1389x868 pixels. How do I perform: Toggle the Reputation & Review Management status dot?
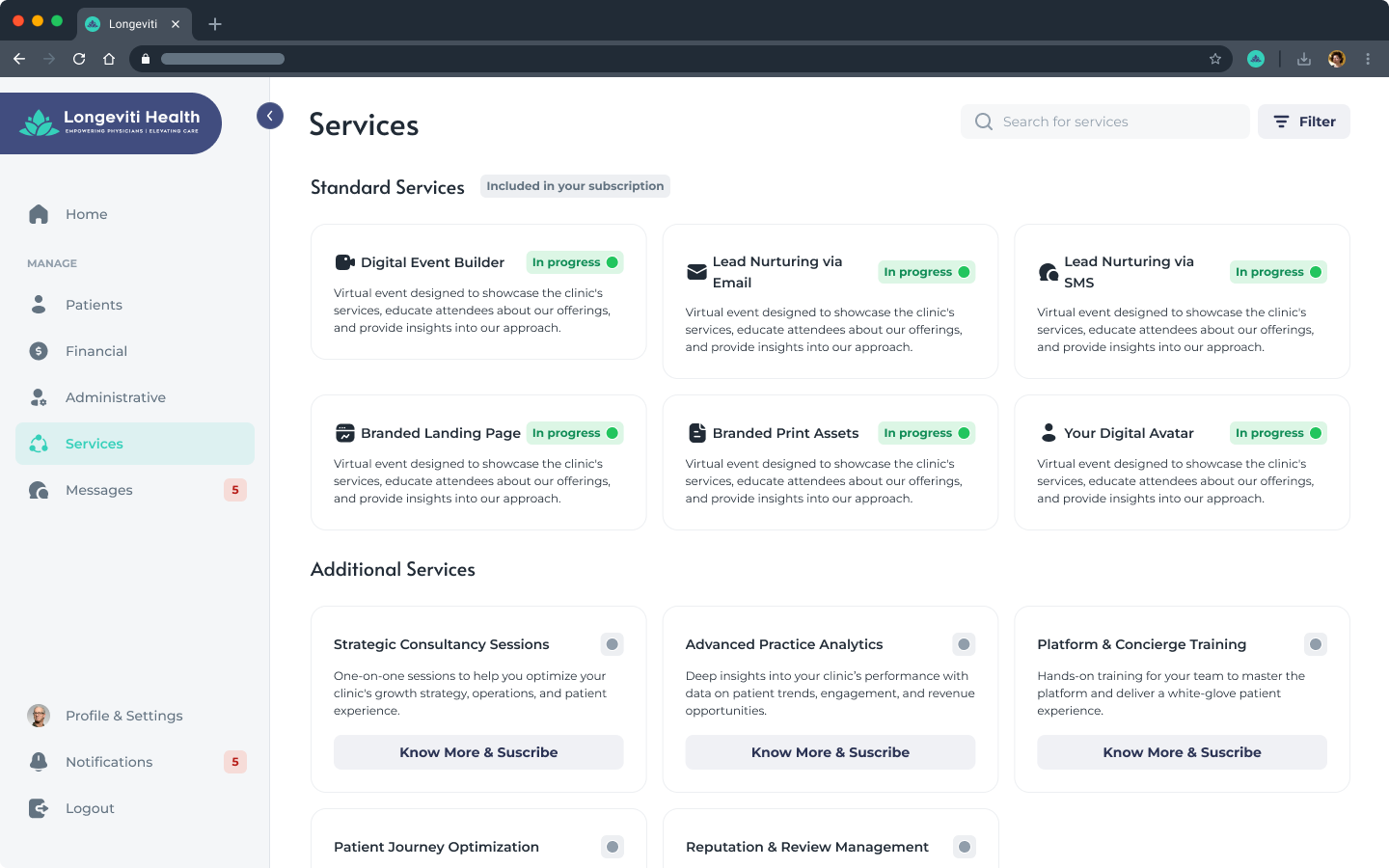964,847
